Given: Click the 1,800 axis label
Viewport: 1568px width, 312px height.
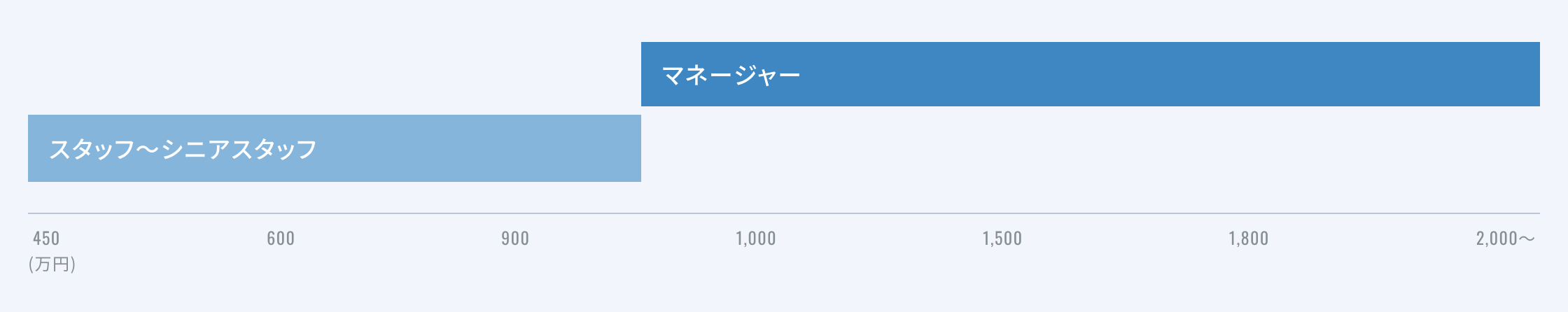Looking at the screenshot, I should [1249, 239].
